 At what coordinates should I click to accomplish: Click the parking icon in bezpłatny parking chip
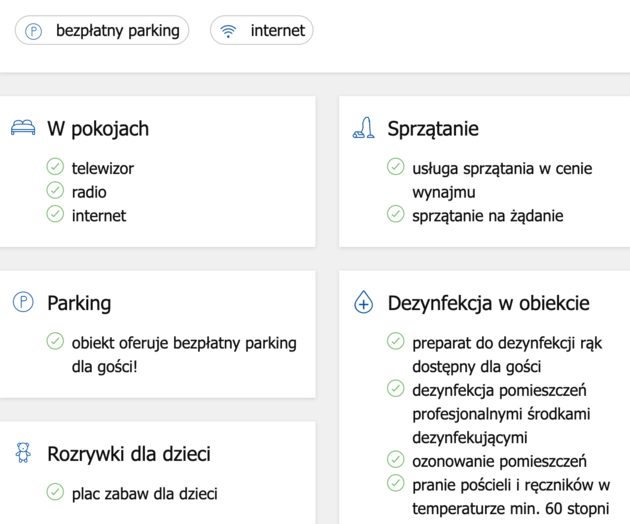point(34,31)
